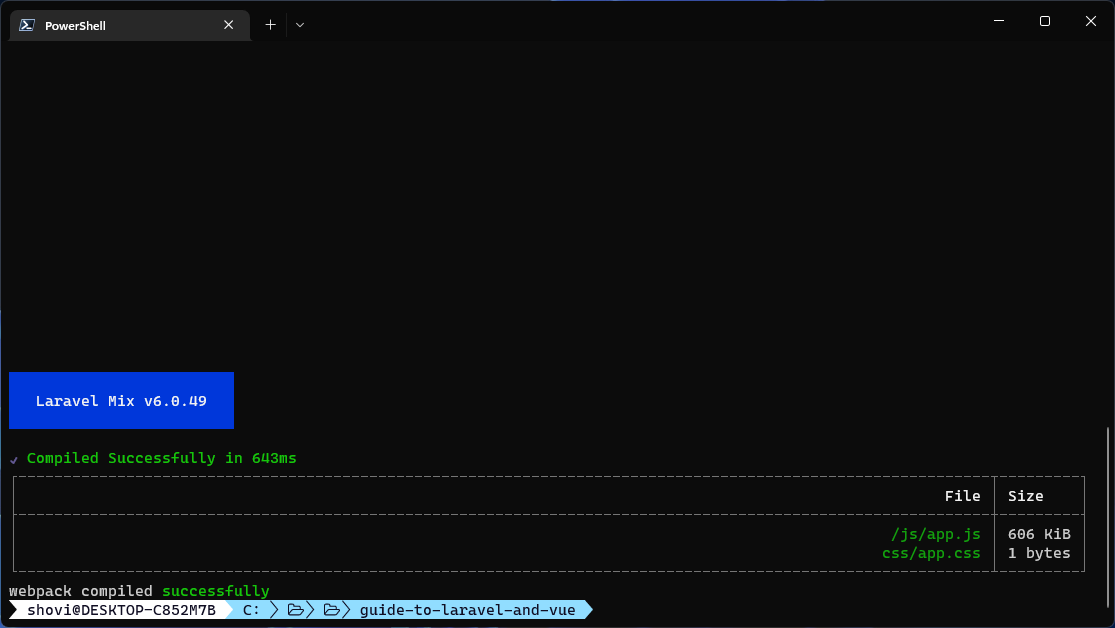Click the 606 KiB size value
The image size is (1115, 628).
click(x=1039, y=534)
